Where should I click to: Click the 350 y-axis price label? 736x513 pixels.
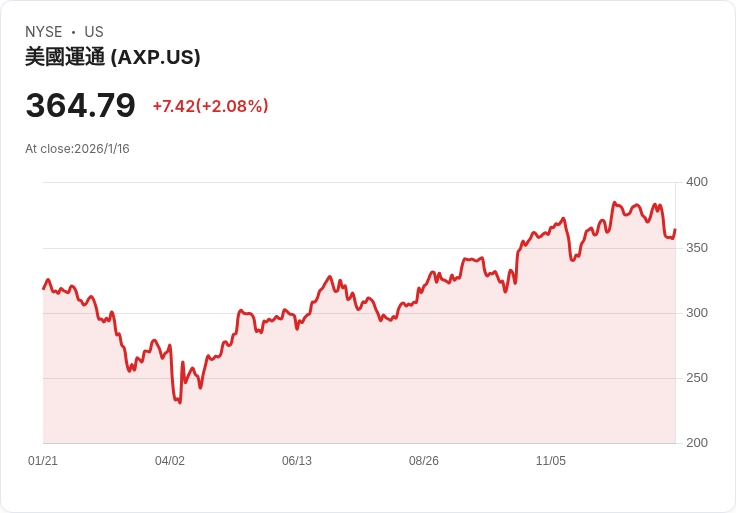(x=697, y=248)
